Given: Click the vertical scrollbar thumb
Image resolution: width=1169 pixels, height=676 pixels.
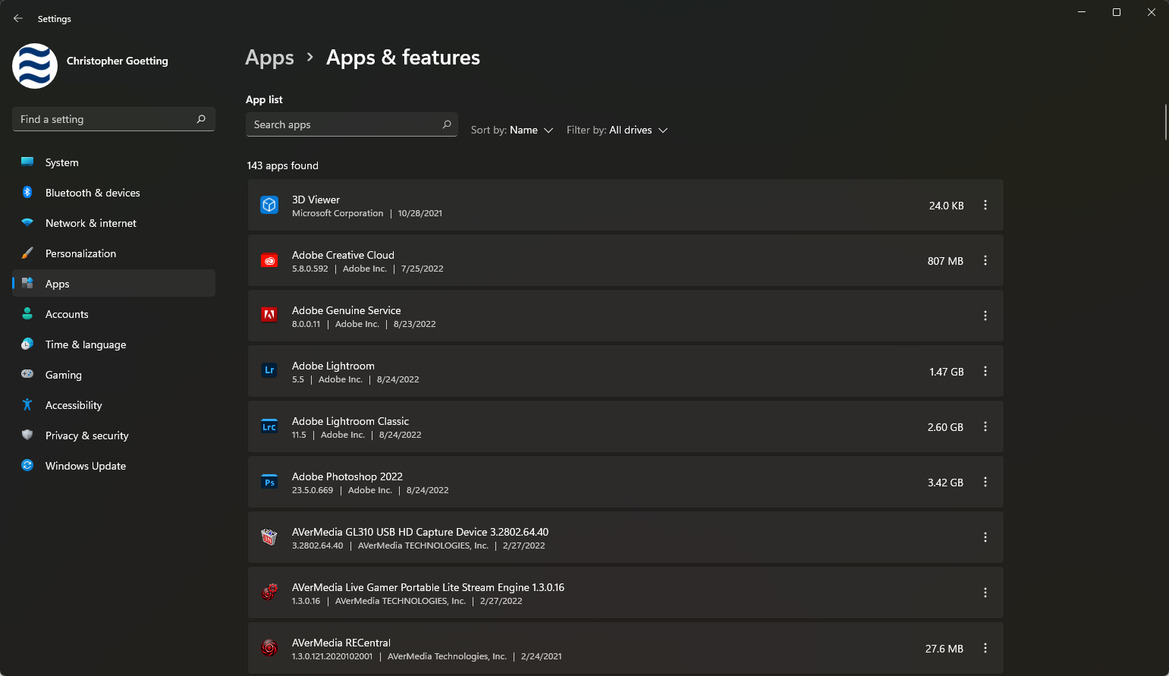Looking at the screenshot, I should tap(1165, 122).
